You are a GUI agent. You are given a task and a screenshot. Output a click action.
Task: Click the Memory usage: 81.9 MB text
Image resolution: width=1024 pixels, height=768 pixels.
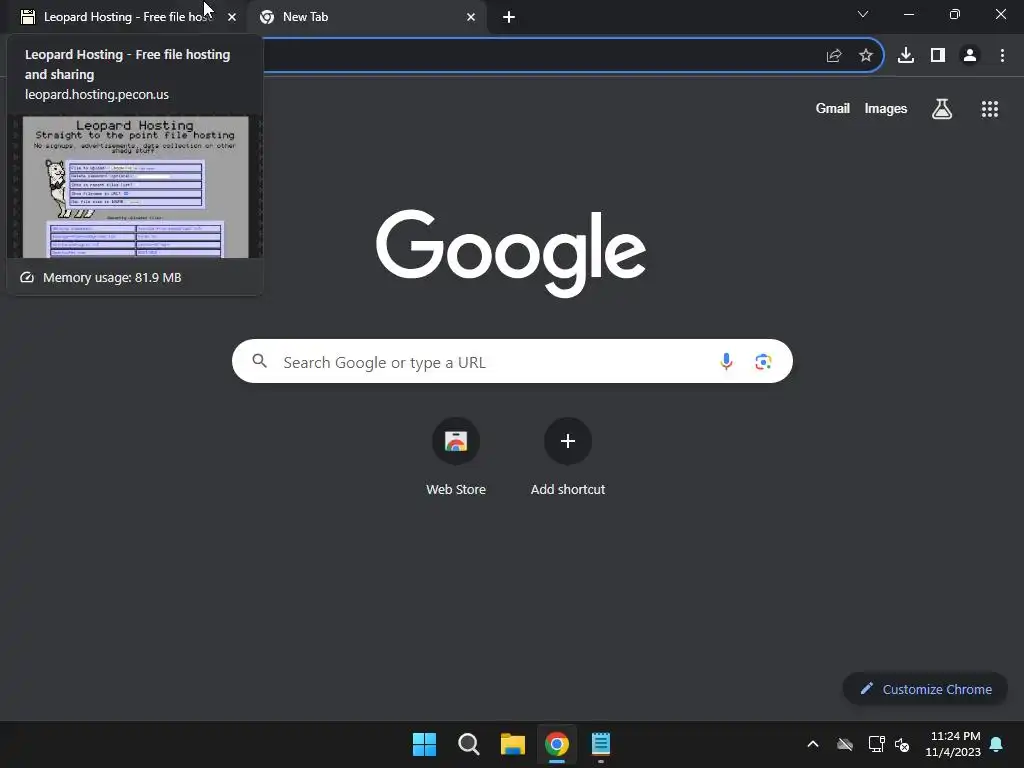point(112,278)
